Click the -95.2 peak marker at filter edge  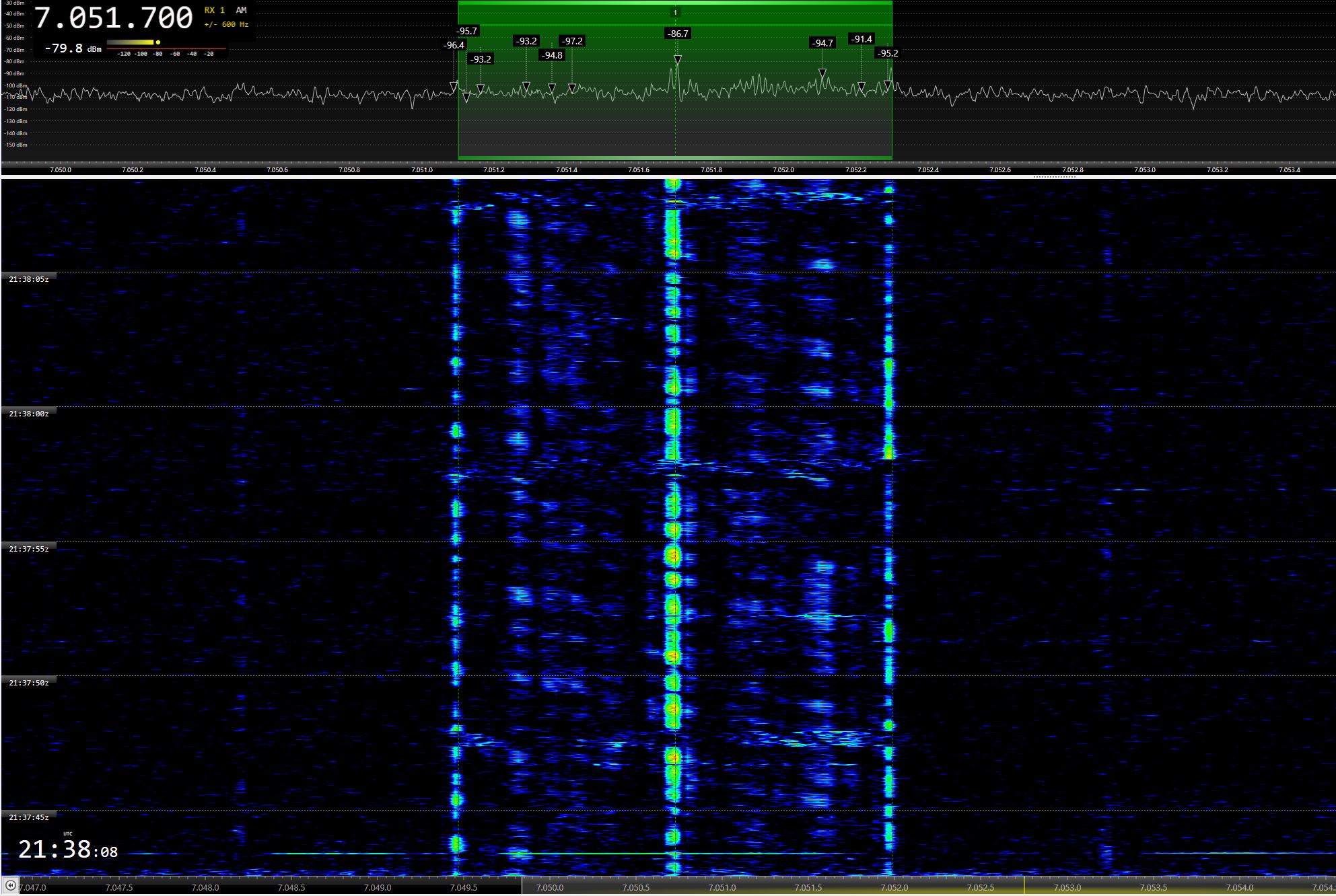887,53
